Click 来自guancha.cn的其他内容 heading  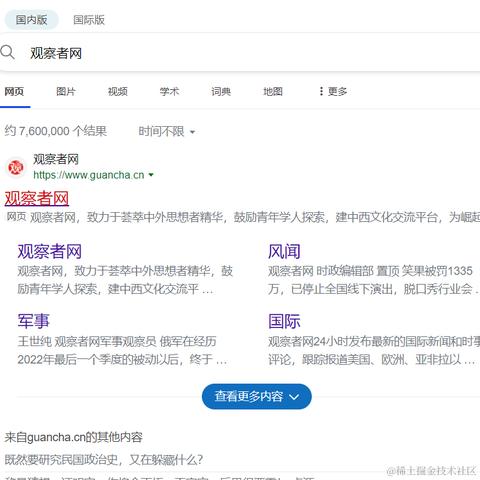point(74,437)
